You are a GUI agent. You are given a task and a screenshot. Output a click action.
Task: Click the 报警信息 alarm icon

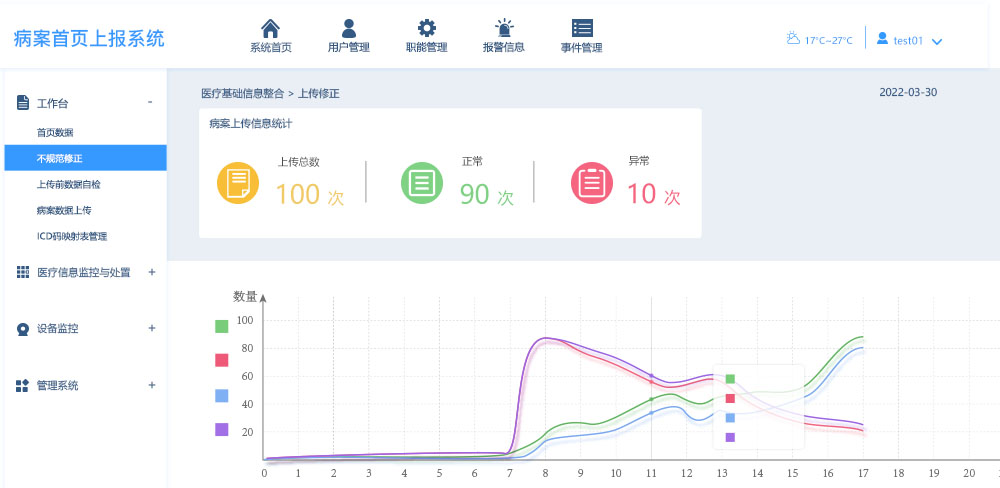[x=504, y=28]
